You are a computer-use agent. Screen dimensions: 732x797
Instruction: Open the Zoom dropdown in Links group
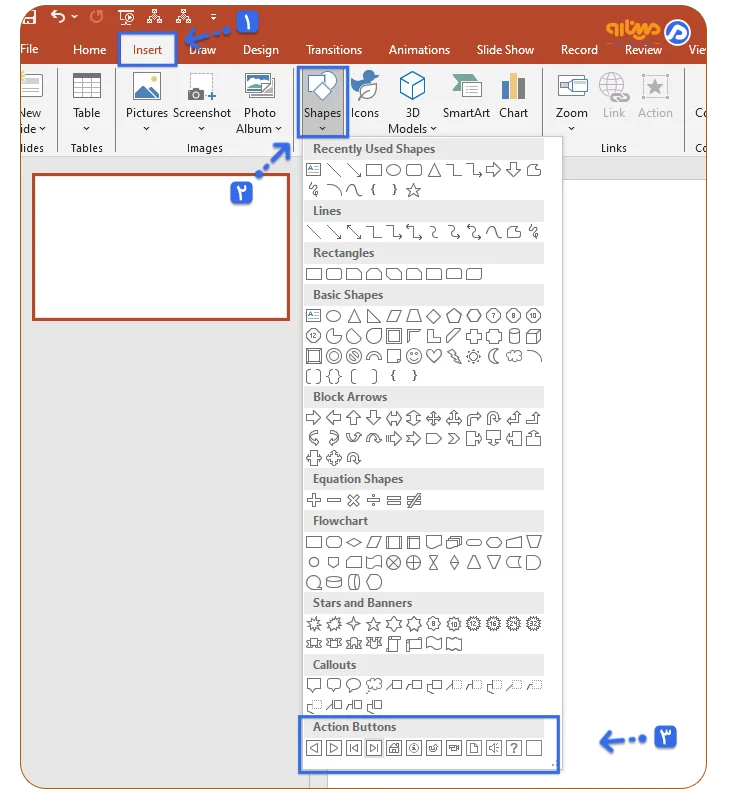pyautogui.click(x=571, y=103)
